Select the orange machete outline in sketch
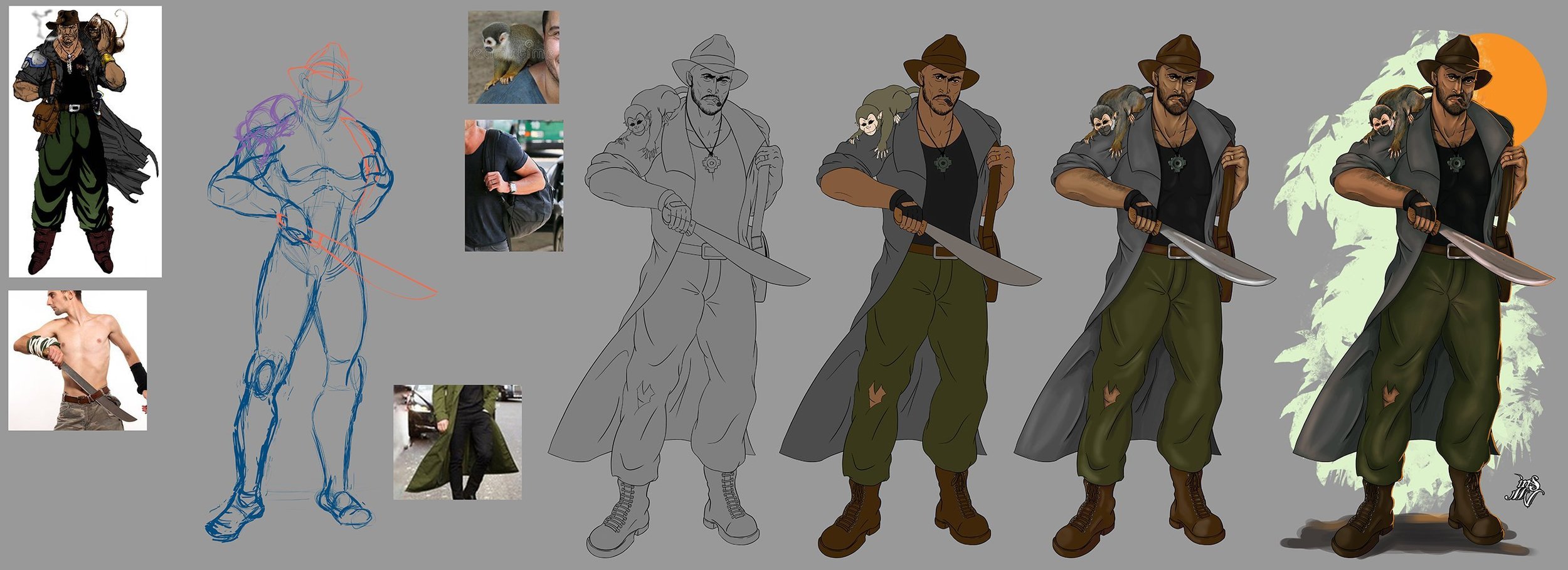 click(376, 263)
